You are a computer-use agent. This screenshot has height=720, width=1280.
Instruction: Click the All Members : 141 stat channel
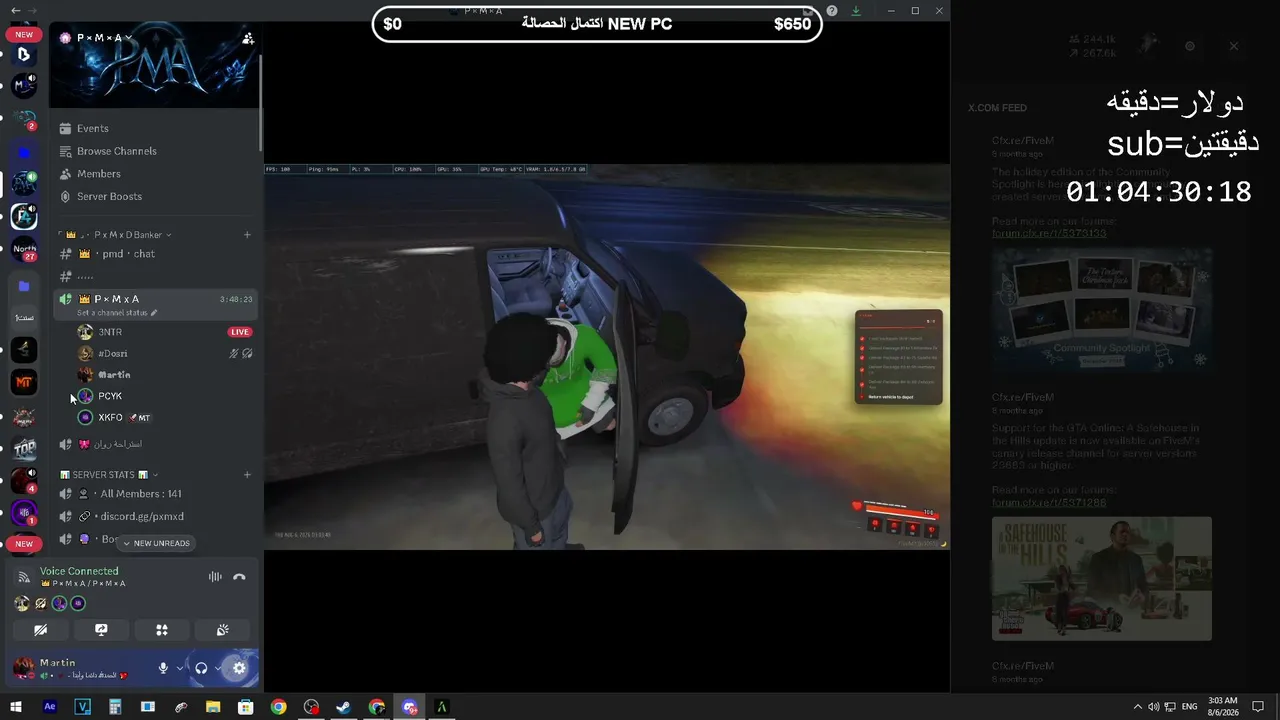tap(156, 494)
